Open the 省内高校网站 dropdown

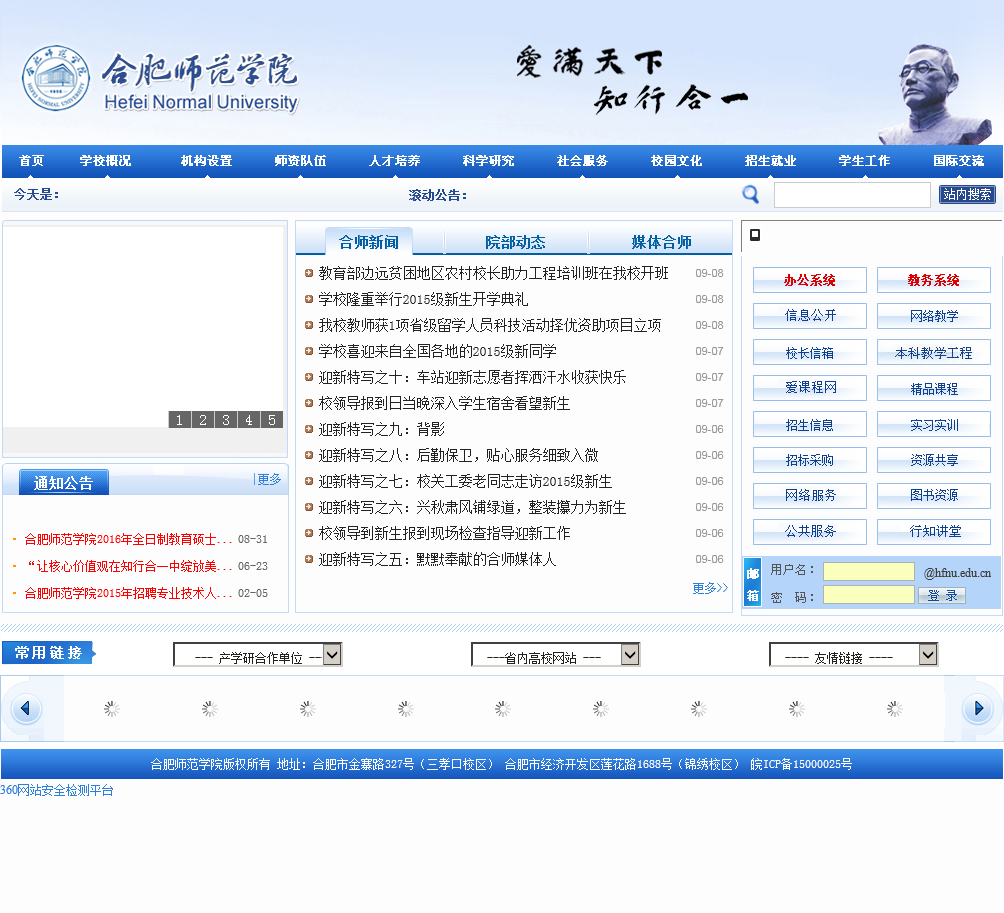[x=555, y=655]
